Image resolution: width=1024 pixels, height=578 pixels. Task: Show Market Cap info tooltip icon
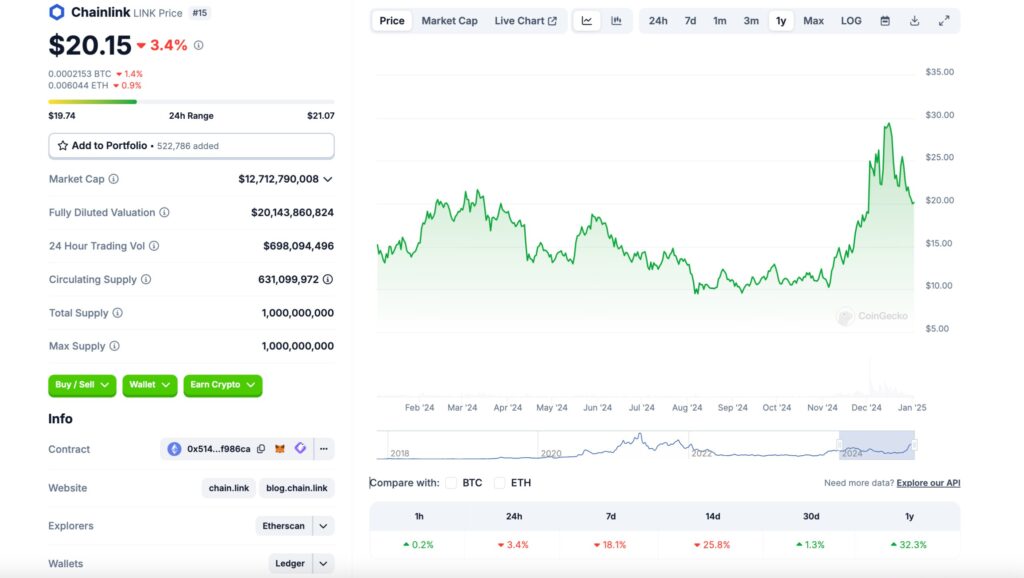pyautogui.click(x=114, y=179)
